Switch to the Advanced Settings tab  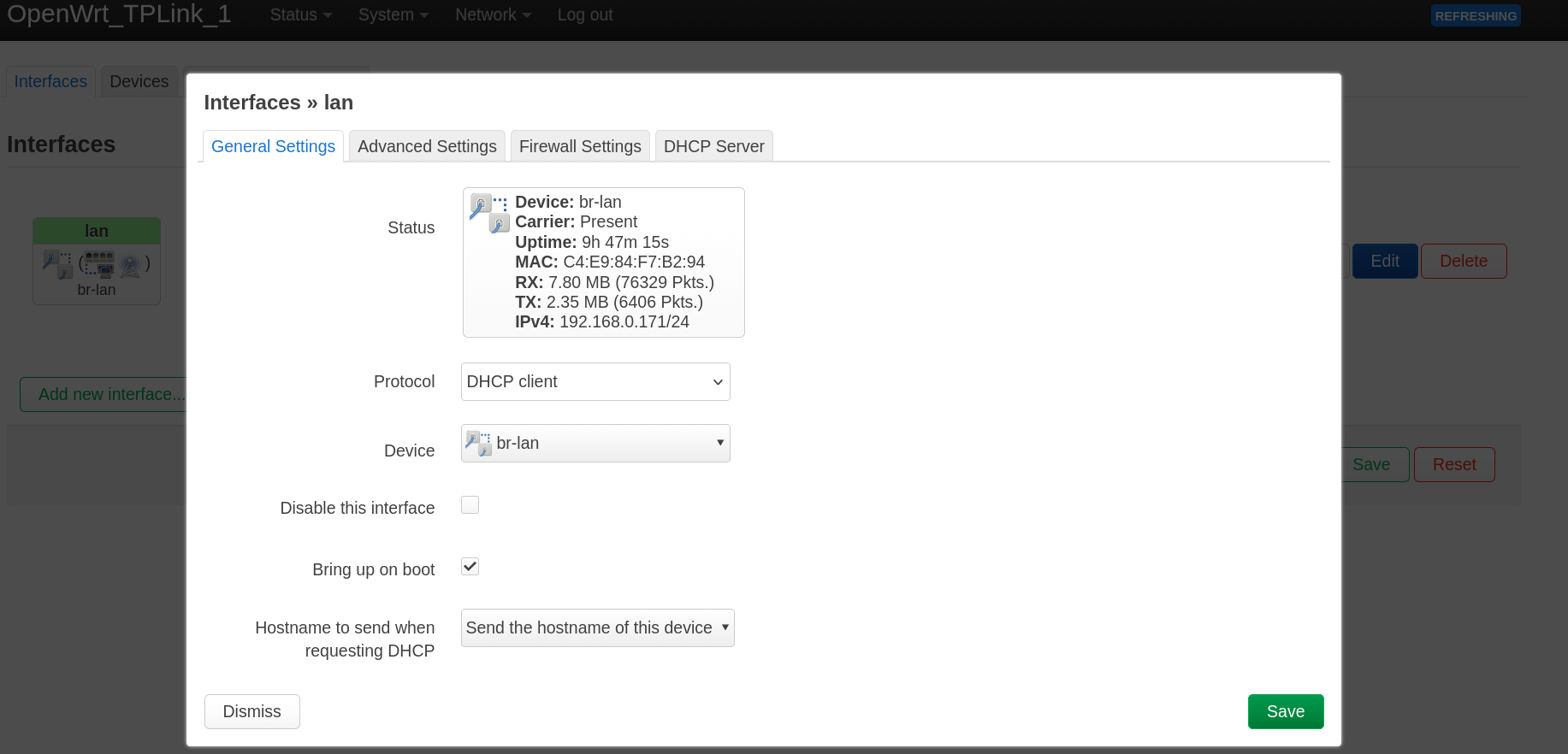(427, 146)
